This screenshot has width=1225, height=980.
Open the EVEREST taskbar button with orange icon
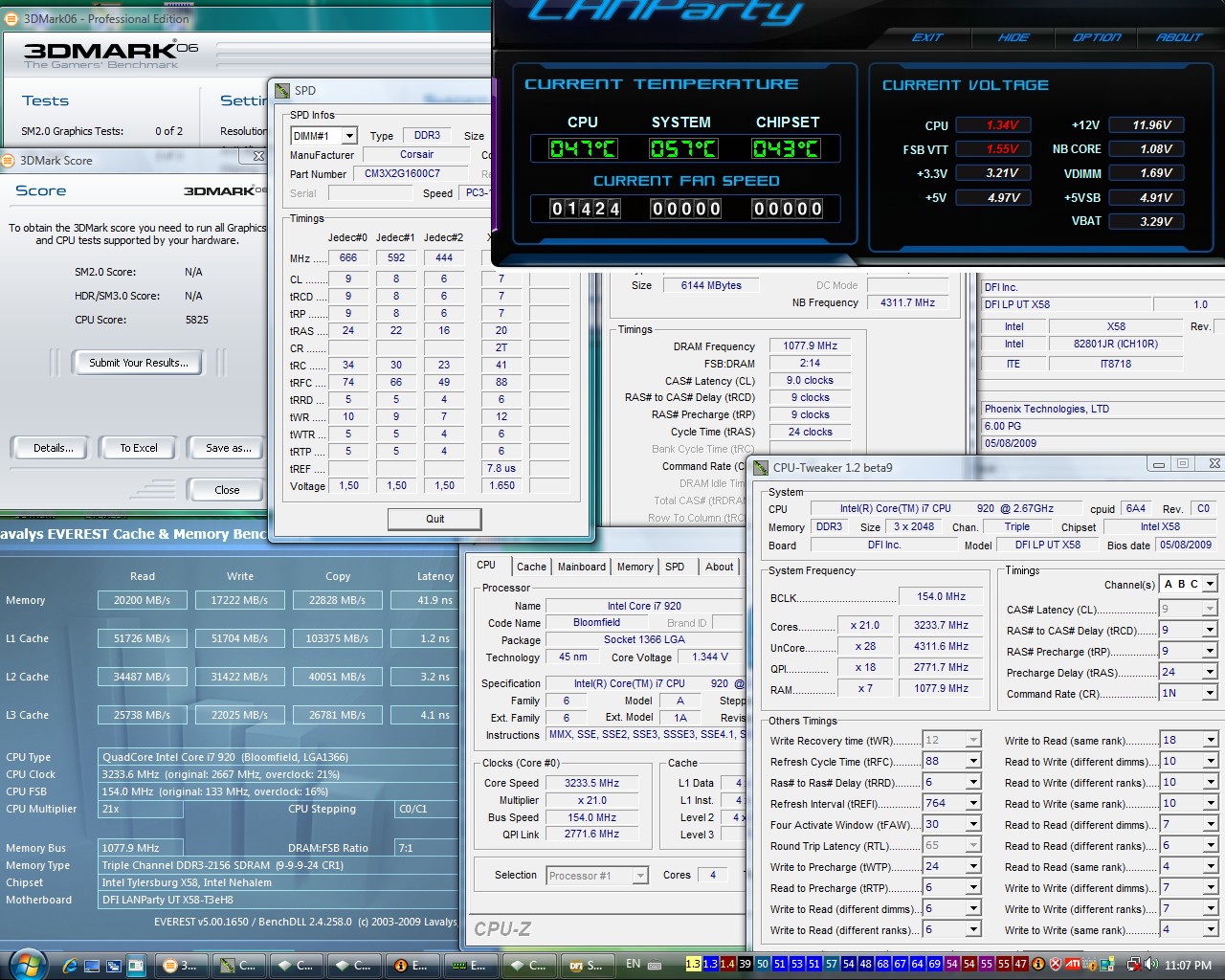click(412, 966)
